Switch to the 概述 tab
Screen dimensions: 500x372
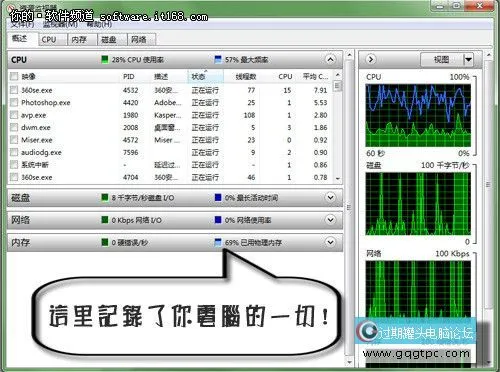coord(20,39)
